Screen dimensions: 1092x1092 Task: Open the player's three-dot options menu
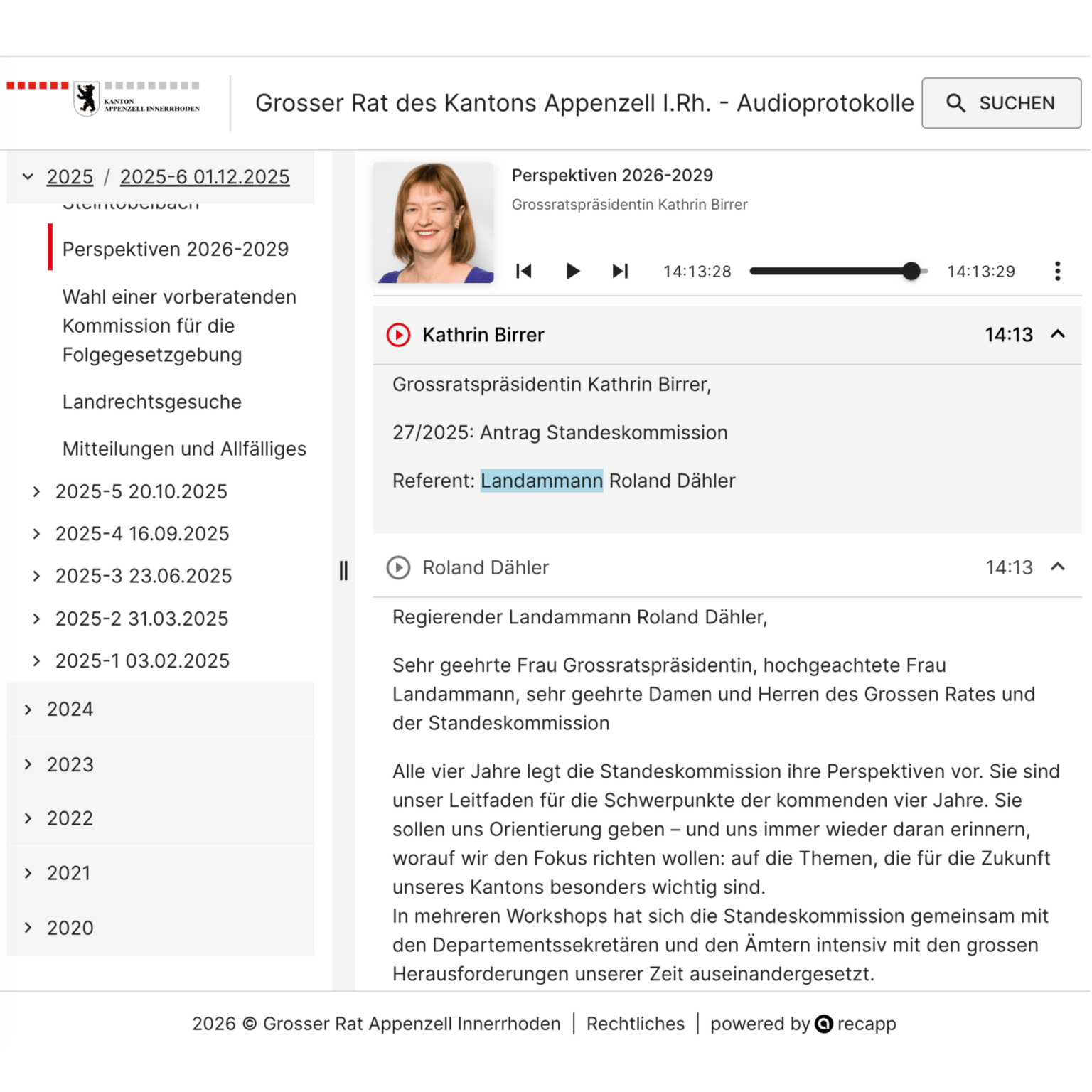[1057, 271]
